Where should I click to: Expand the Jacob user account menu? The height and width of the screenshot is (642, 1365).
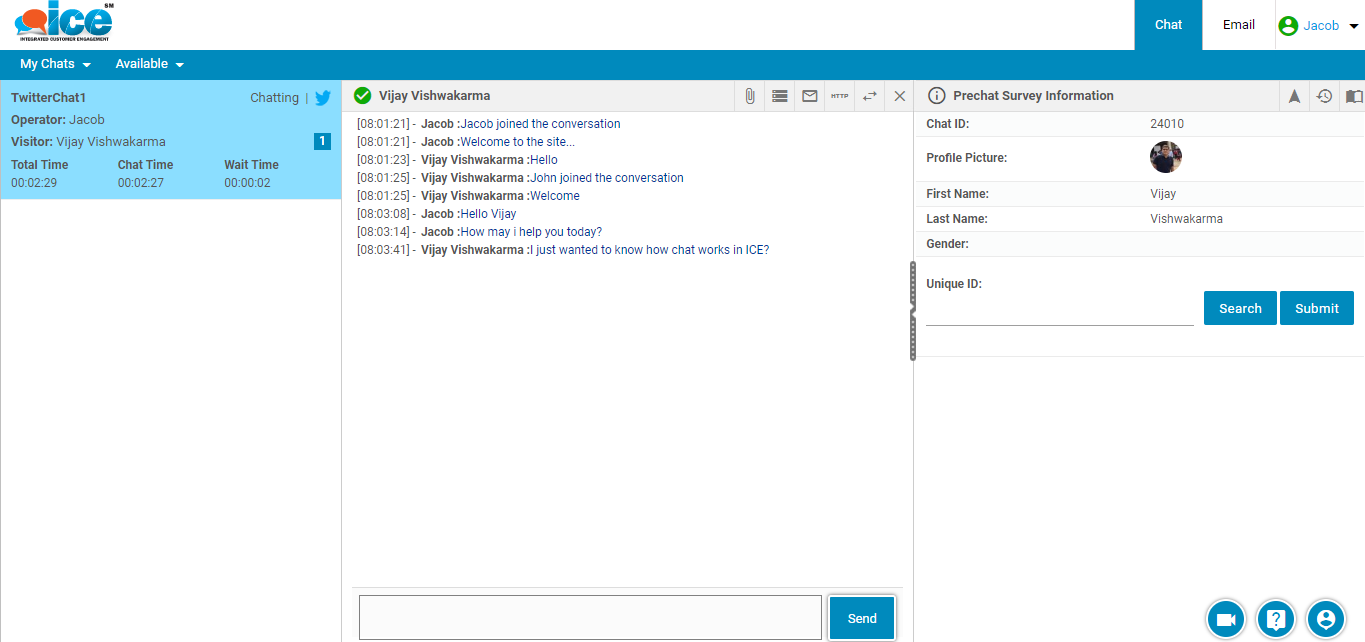click(x=1319, y=26)
